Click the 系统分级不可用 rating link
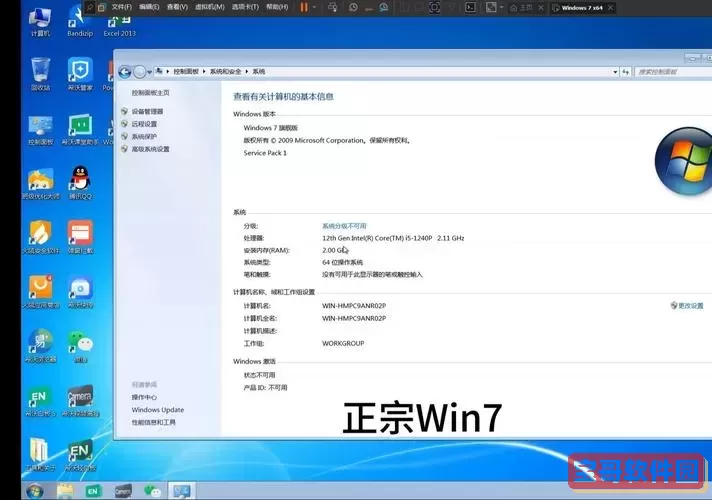 click(344, 226)
